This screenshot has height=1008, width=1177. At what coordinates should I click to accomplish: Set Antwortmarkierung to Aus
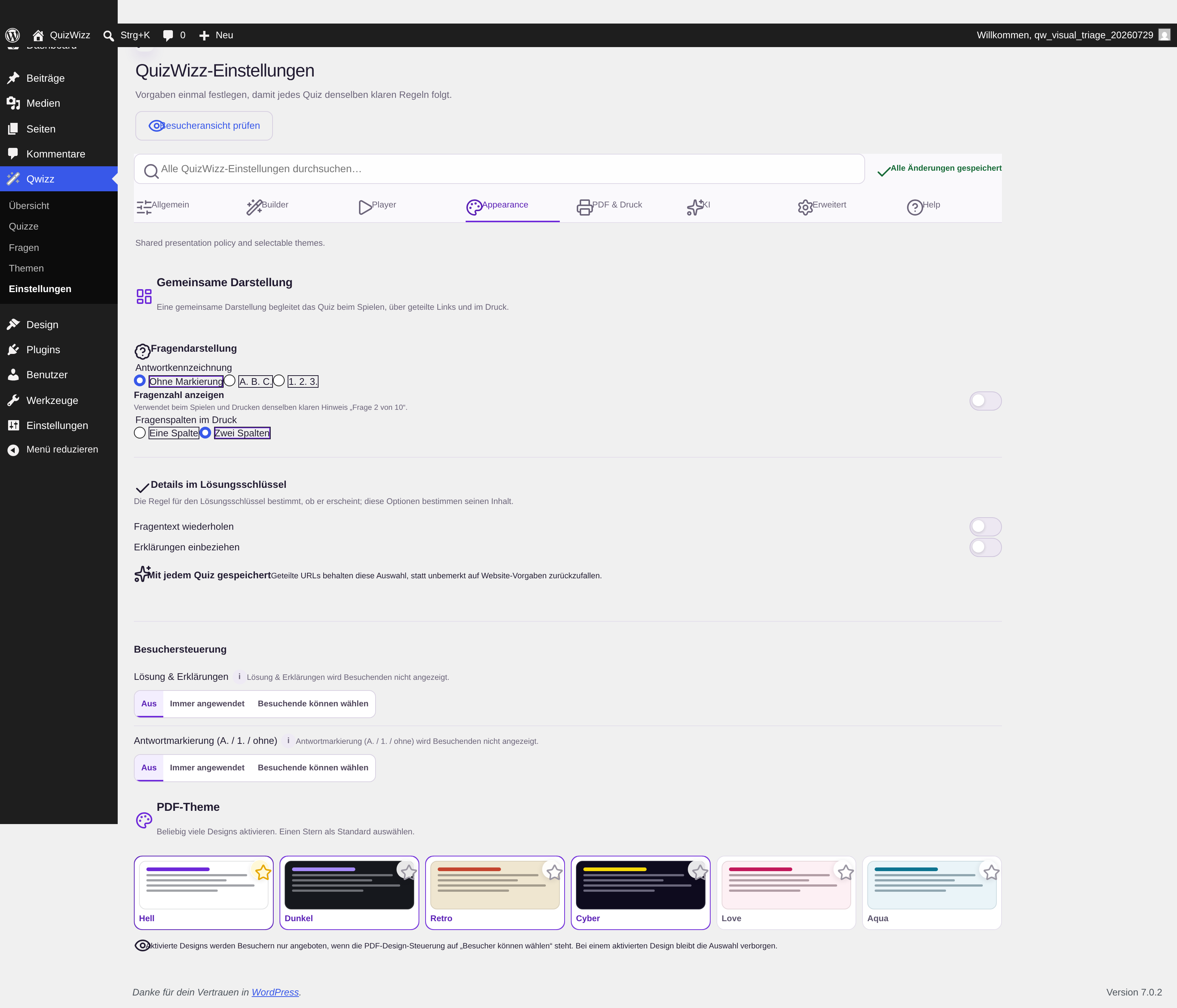tap(149, 768)
